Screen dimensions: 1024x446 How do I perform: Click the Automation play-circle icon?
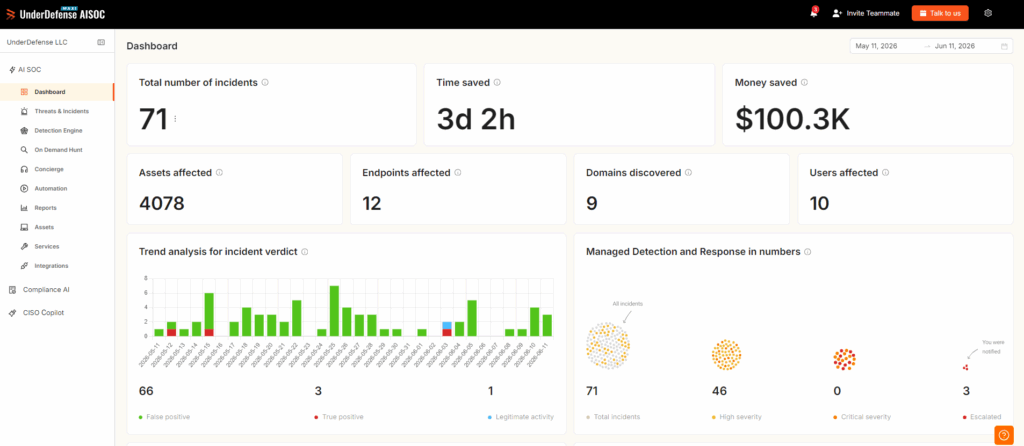pos(24,189)
